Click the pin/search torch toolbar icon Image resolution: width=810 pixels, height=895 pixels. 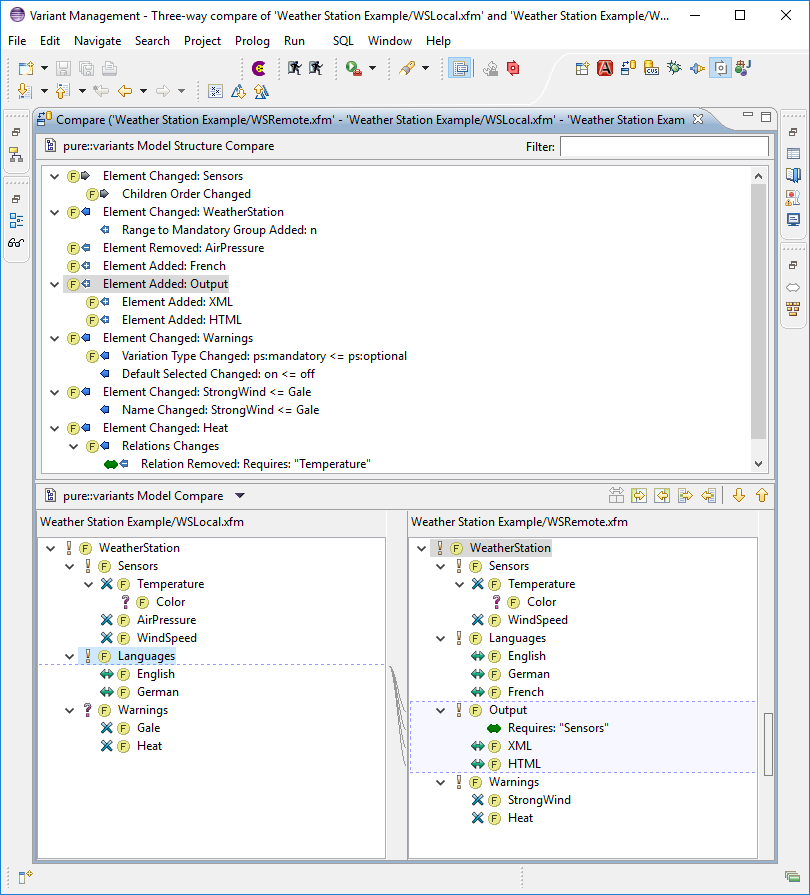[406, 68]
